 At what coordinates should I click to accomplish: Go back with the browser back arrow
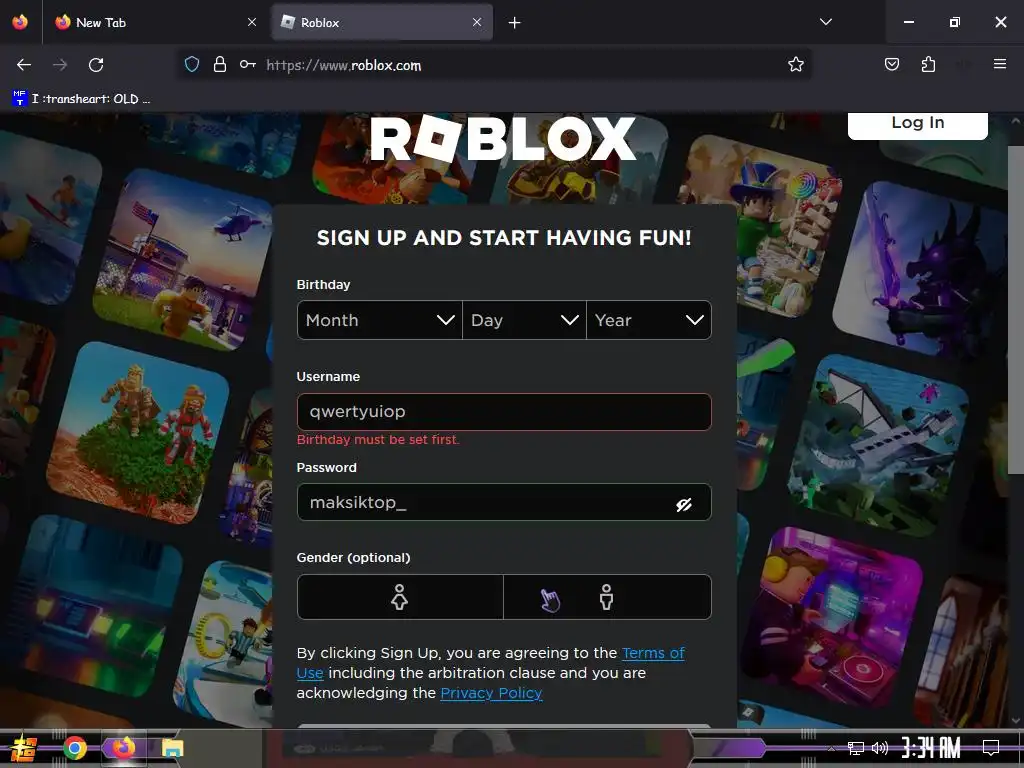click(24, 65)
